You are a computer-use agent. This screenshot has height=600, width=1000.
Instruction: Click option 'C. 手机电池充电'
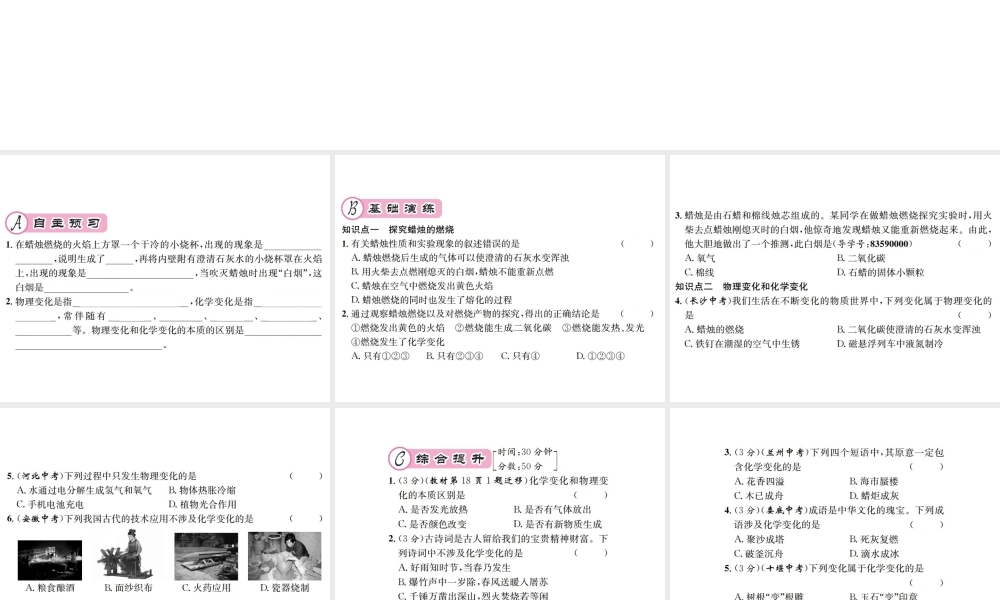pos(50,504)
